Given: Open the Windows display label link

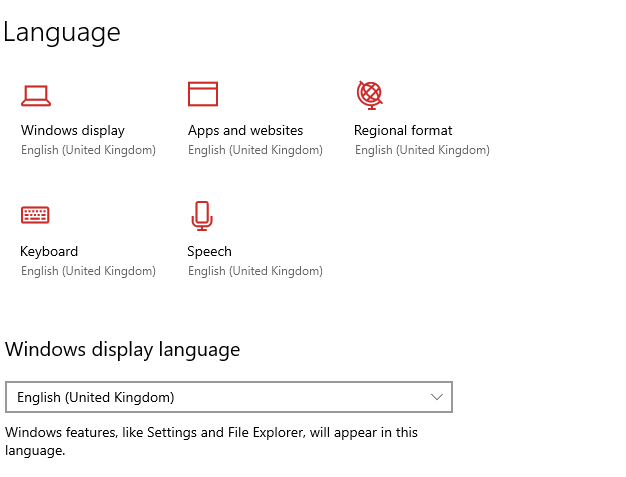Looking at the screenshot, I should (x=73, y=130).
